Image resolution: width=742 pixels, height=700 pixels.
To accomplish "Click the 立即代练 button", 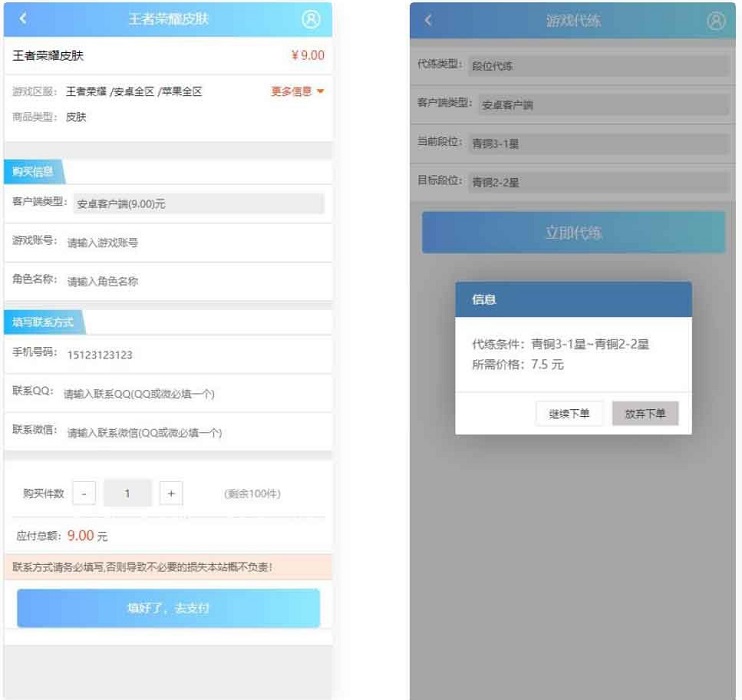I will (x=574, y=232).
